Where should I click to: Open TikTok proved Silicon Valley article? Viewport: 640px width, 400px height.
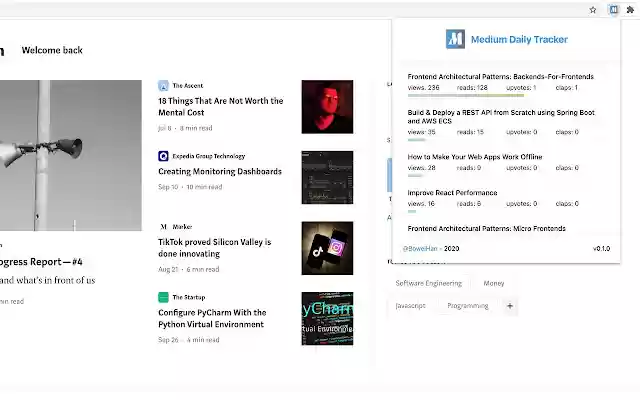point(214,248)
